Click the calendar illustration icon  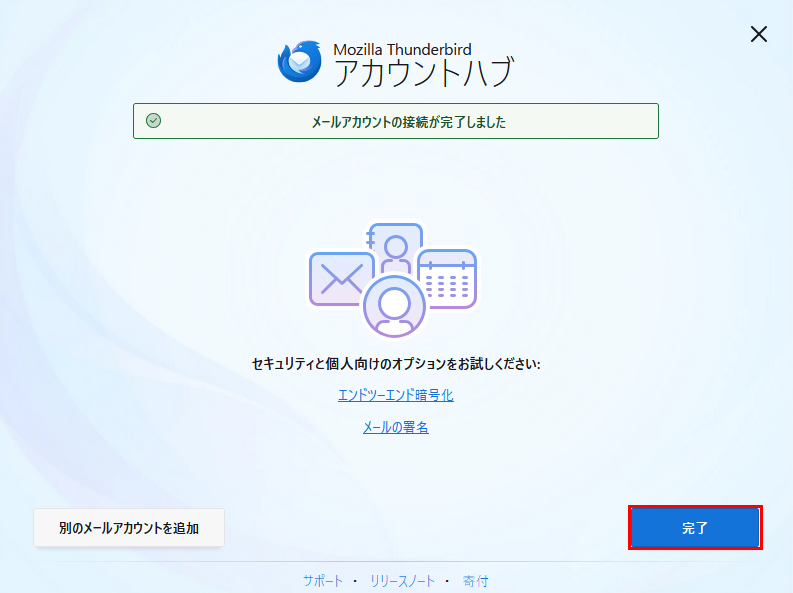(x=448, y=278)
